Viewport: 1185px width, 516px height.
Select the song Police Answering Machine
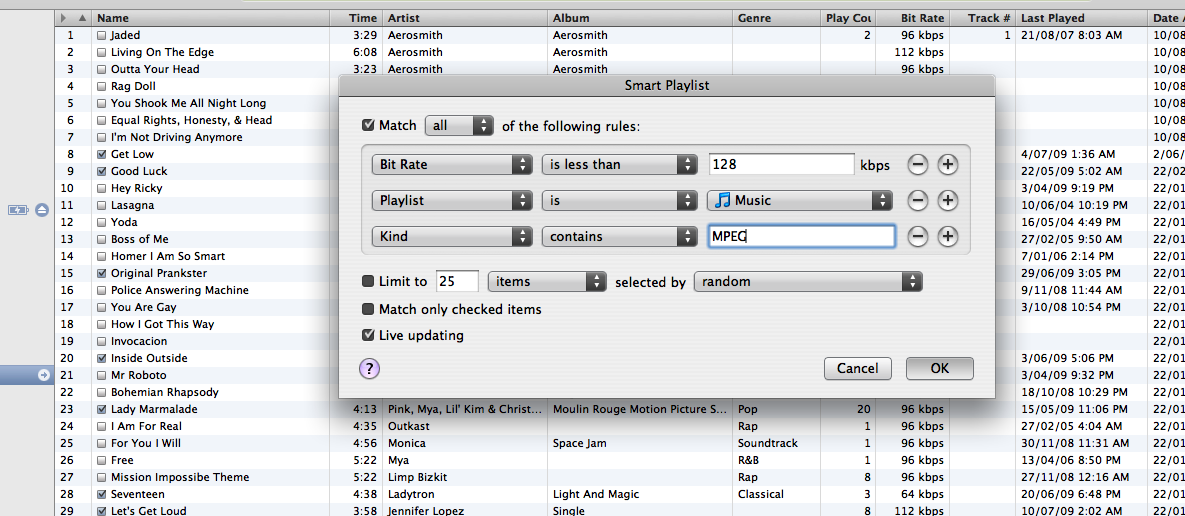pos(179,290)
